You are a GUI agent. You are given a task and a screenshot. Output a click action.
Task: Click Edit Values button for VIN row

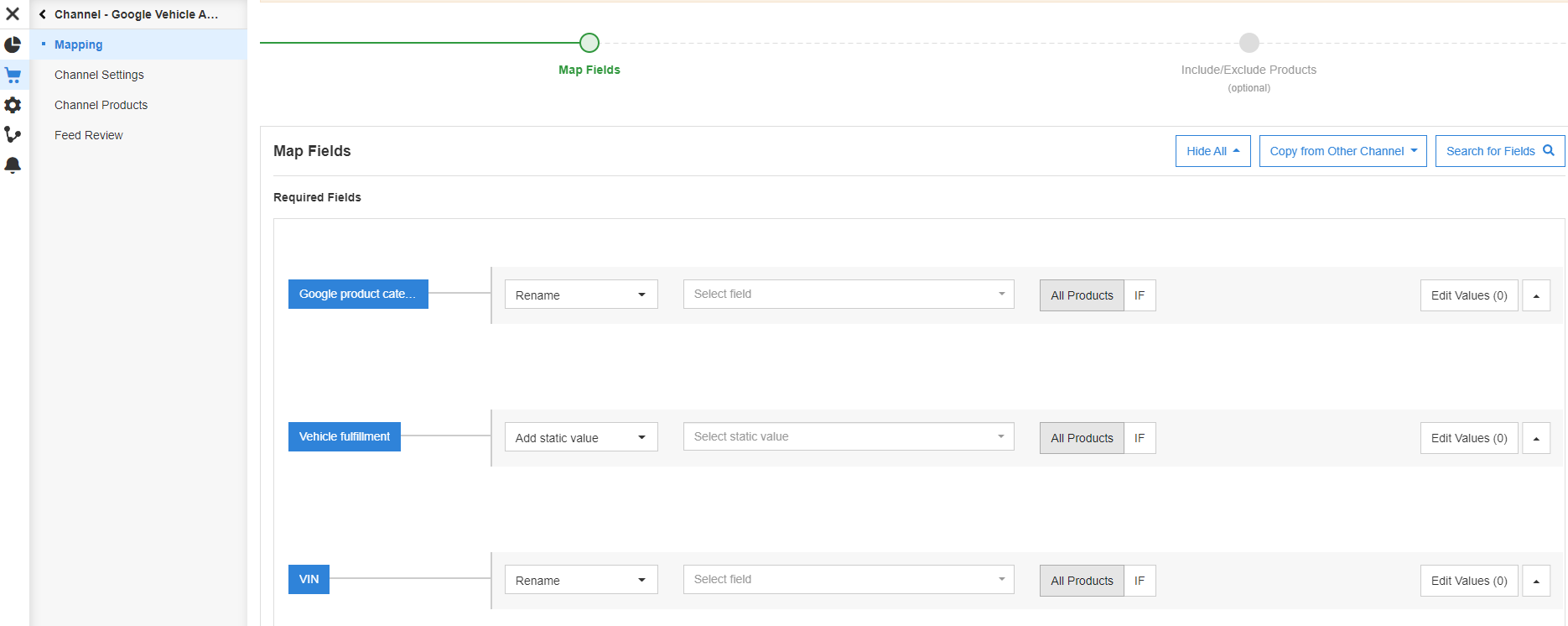click(1468, 581)
